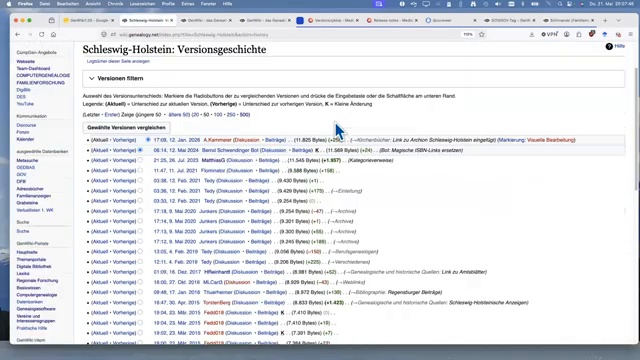Open the account profile icon in toolbar
This screenshot has height=360, width=640.
[567, 35]
